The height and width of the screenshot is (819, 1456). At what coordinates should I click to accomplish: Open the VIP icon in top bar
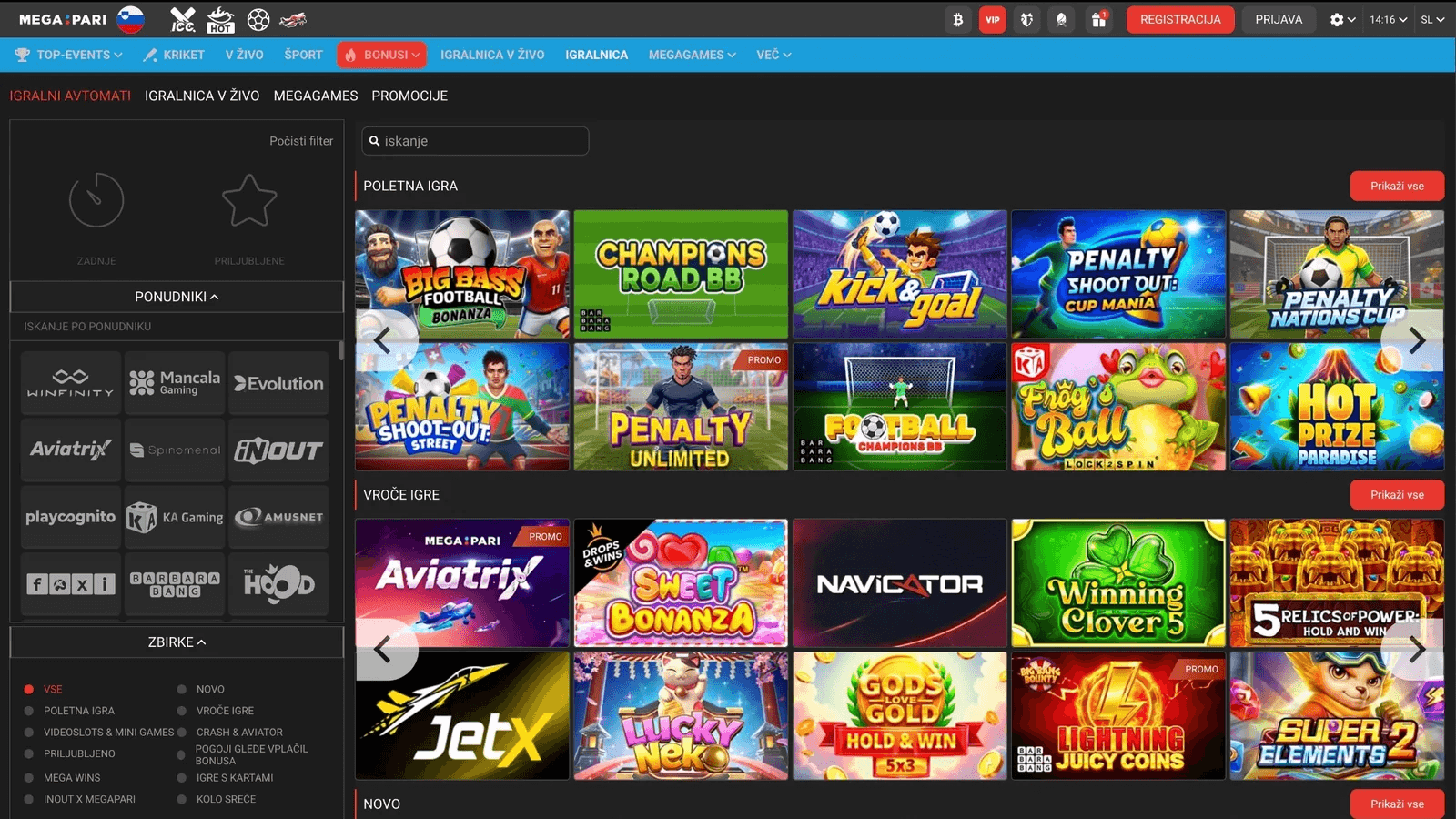pos(992,19)
